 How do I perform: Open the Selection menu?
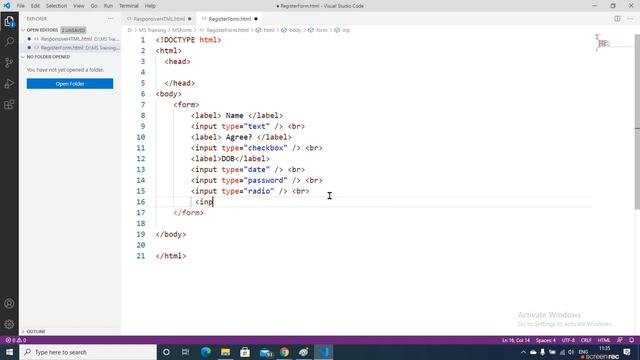pos(56,6)
